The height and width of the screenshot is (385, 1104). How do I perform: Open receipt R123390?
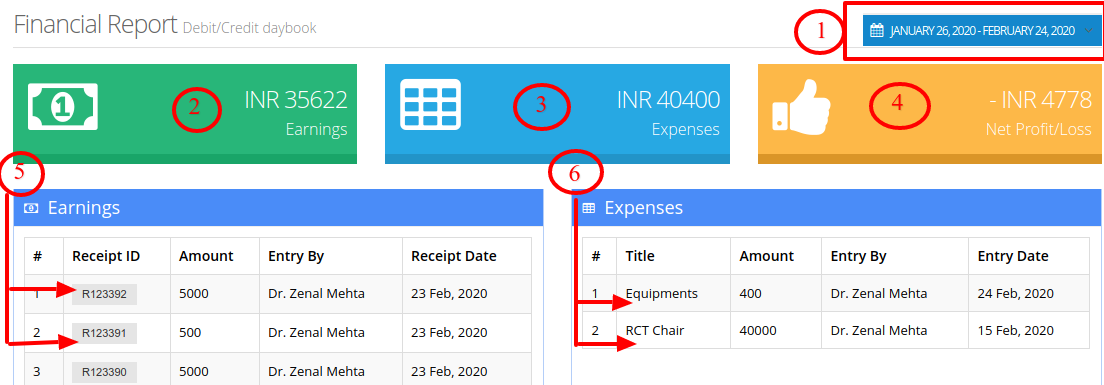(x=104, y=372)
